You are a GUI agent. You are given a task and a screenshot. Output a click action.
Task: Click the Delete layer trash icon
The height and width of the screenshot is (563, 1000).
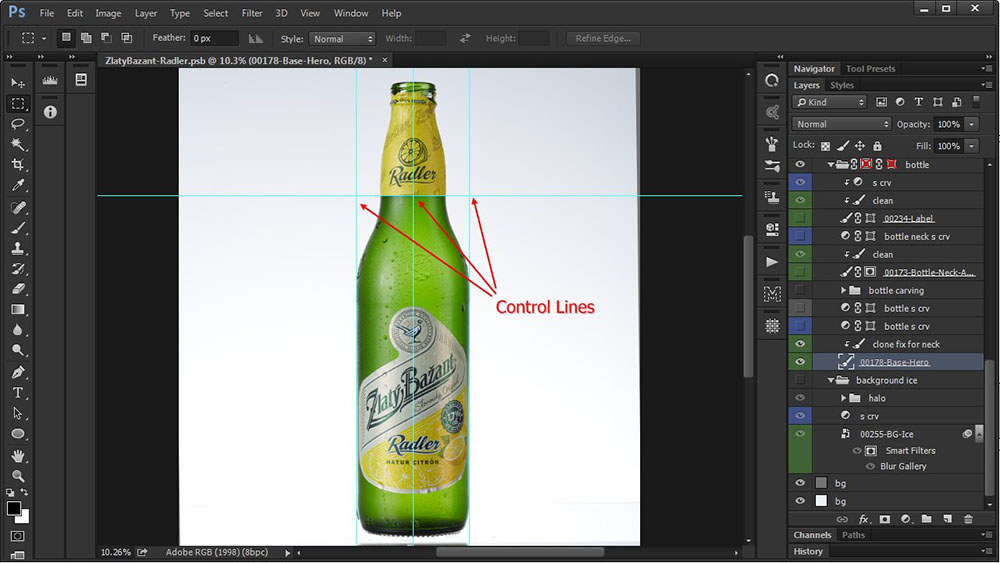(968, 519)
